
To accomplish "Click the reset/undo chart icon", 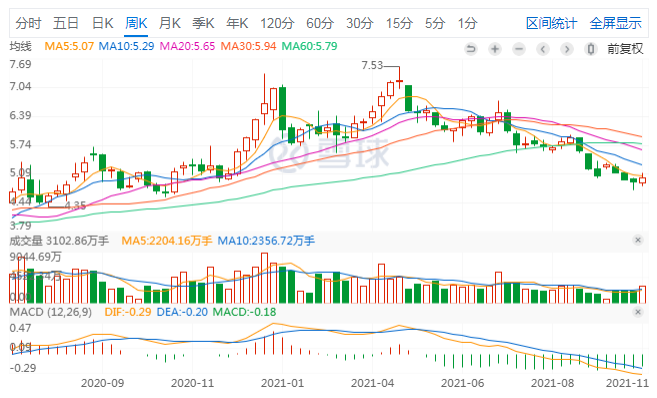I will [471, 49].
